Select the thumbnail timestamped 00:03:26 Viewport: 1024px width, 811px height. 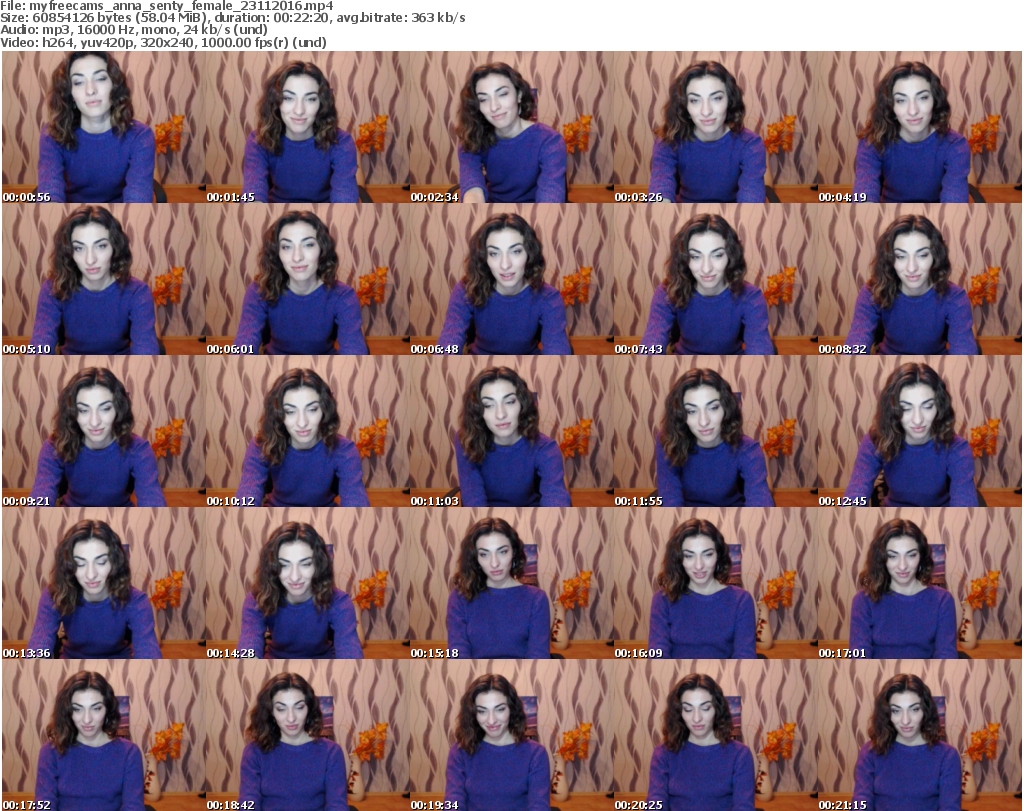pos(715,127)
